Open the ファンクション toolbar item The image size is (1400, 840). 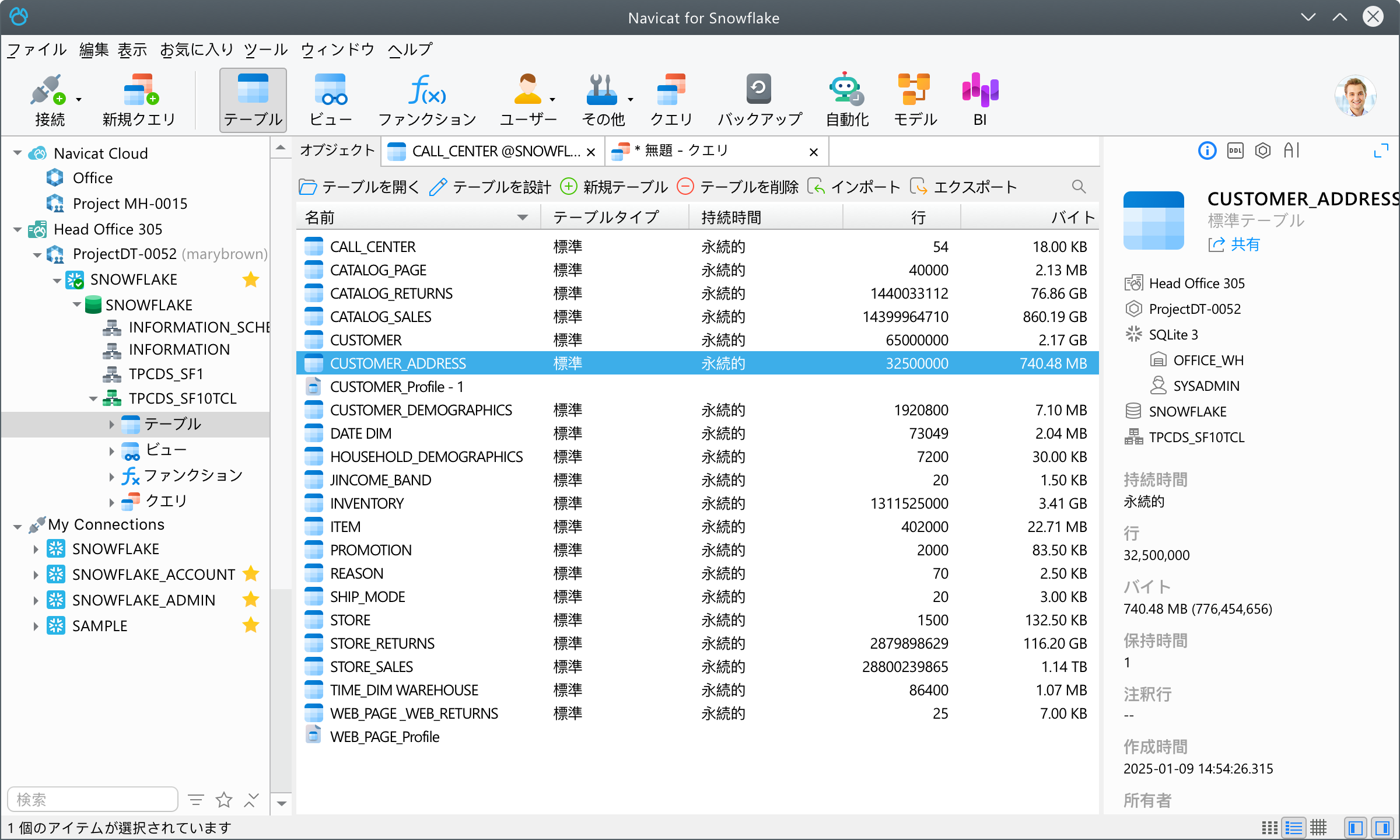(427, 100)
